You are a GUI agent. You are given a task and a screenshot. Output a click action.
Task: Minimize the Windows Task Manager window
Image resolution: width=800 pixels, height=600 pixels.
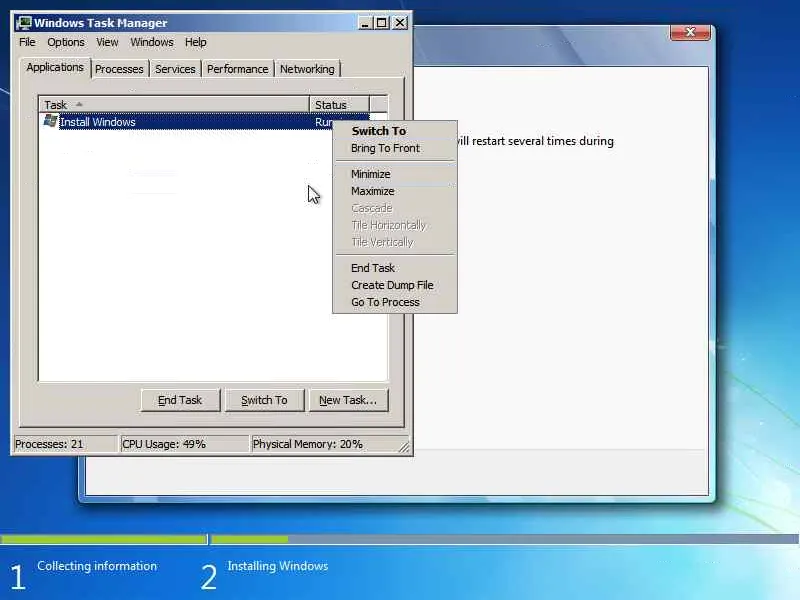364,23
